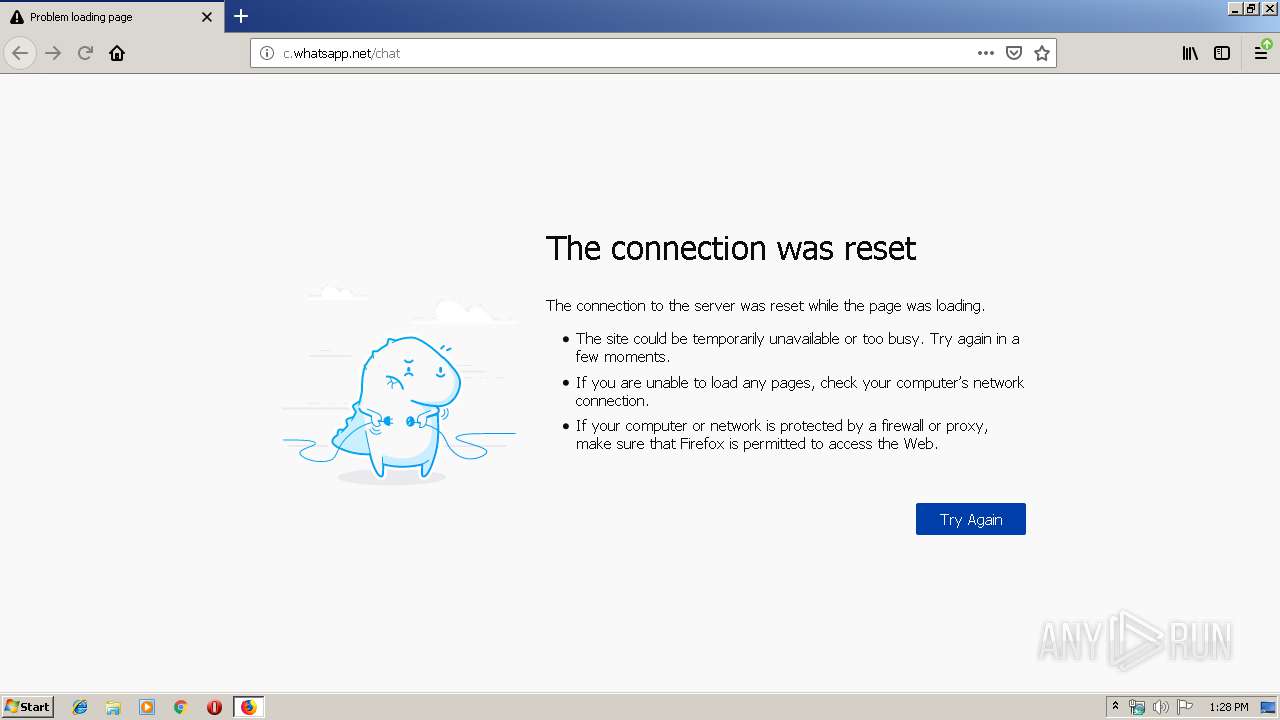Select the Problem loading page tab
Screen dimensions: 1280x720
tap(112, 17)
